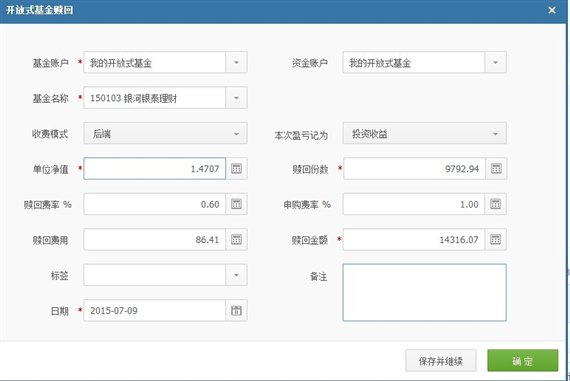Focus the 单位净值 field with 1.4707
Screen dimensions: 570x381
155,169
